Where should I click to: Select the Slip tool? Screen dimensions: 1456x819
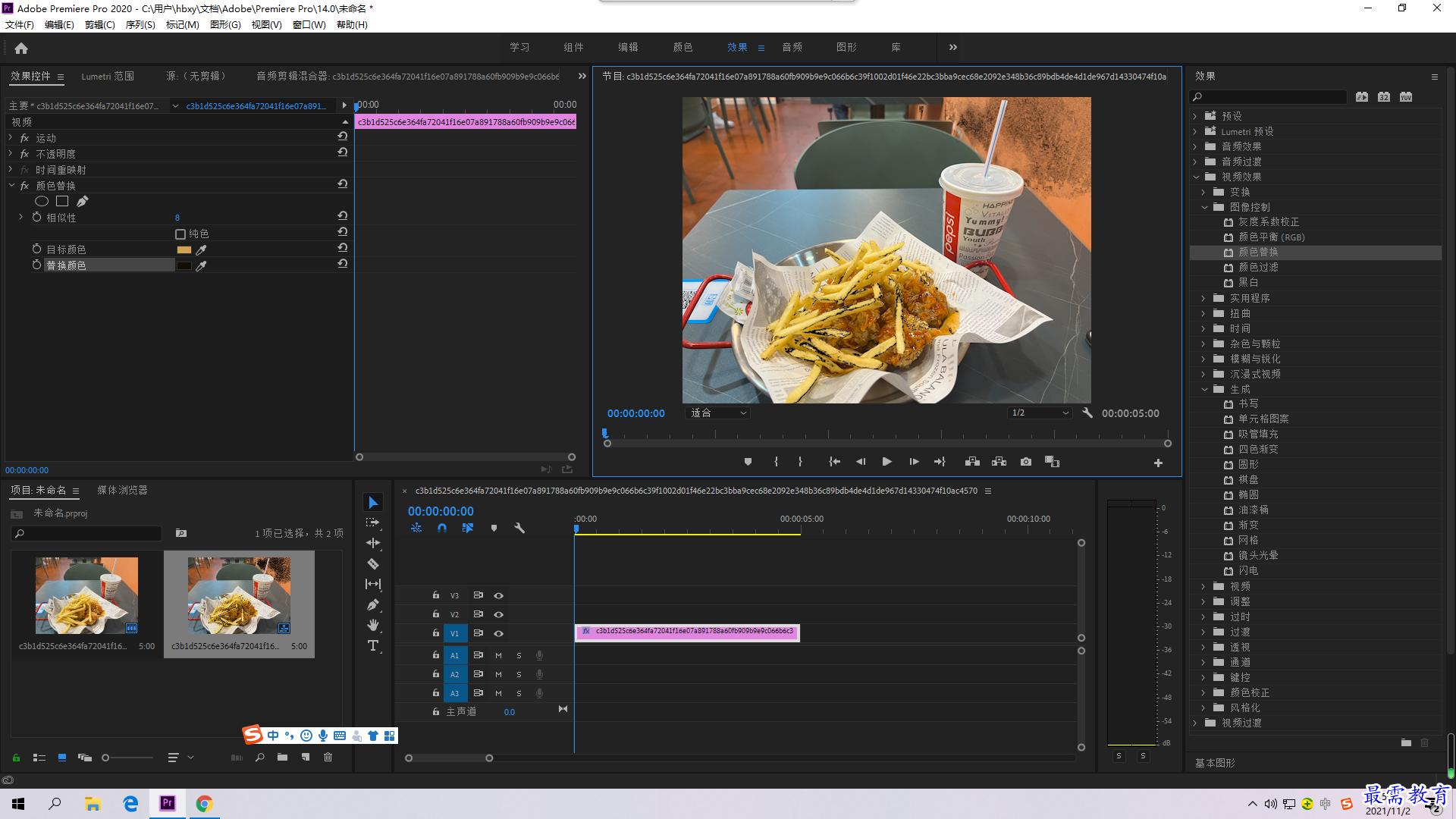(373, 584)
